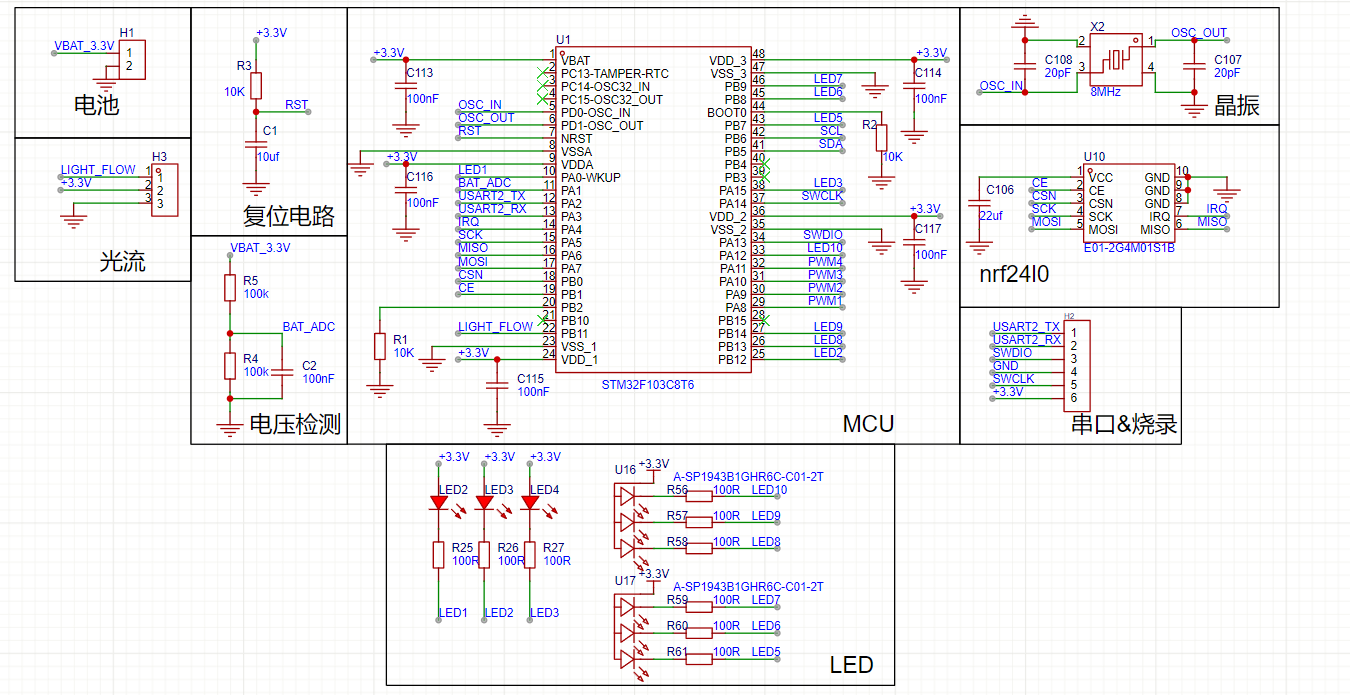1350x695 pixels.
Task: Select resistor R59 symbol on LED7 line
Action: click(698, 606)
